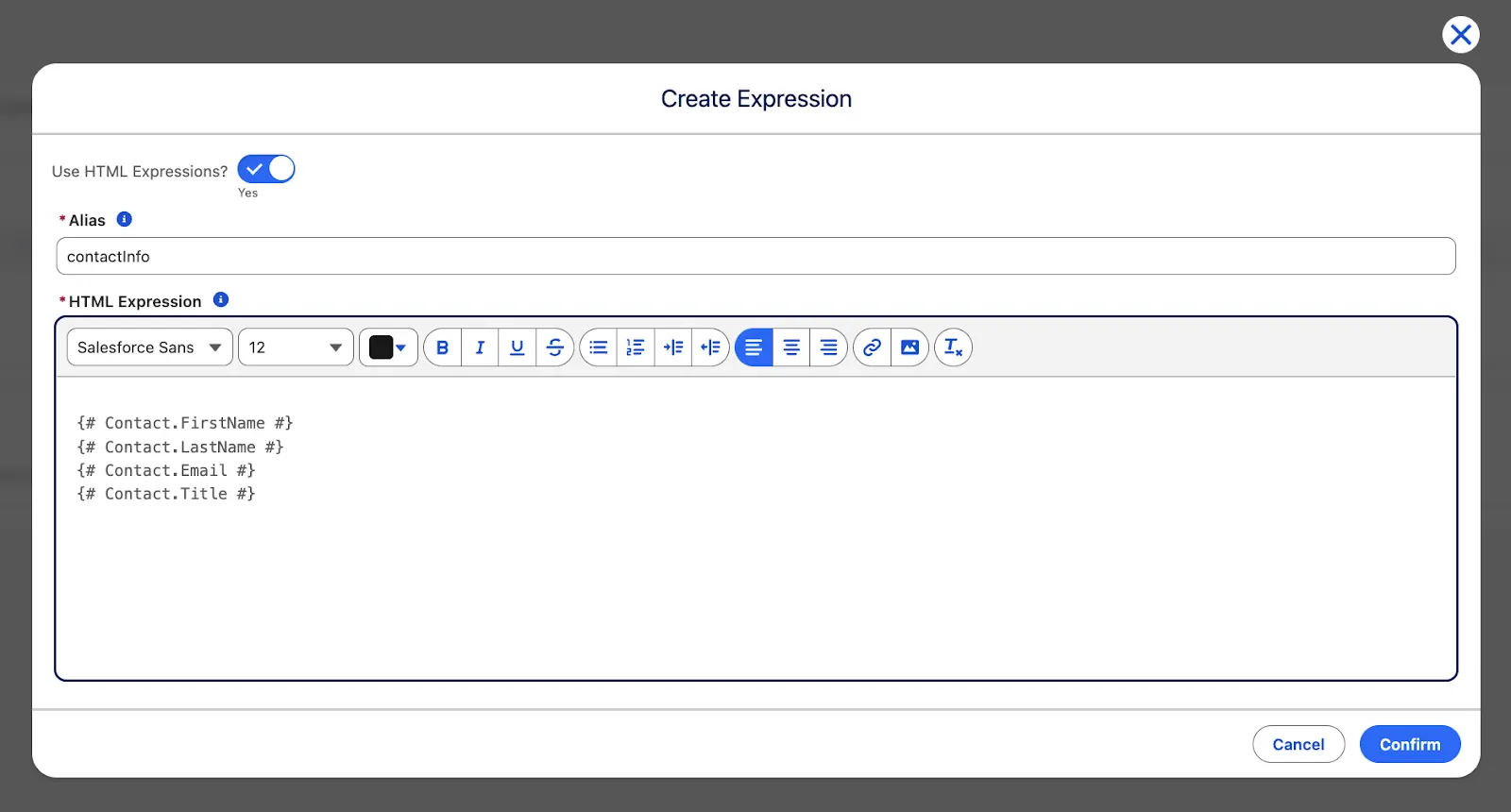The image size is (1511, 812).
Task: Click the underline formatting icon
Action: (518, 347)
